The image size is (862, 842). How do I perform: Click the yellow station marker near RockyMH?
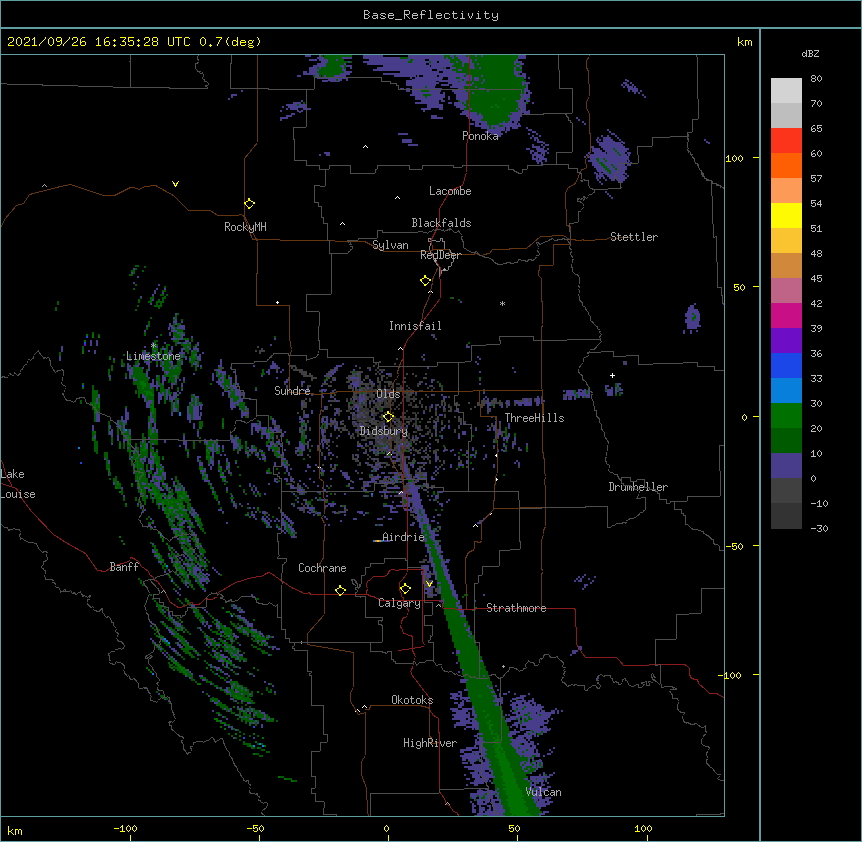pos(250,204)
